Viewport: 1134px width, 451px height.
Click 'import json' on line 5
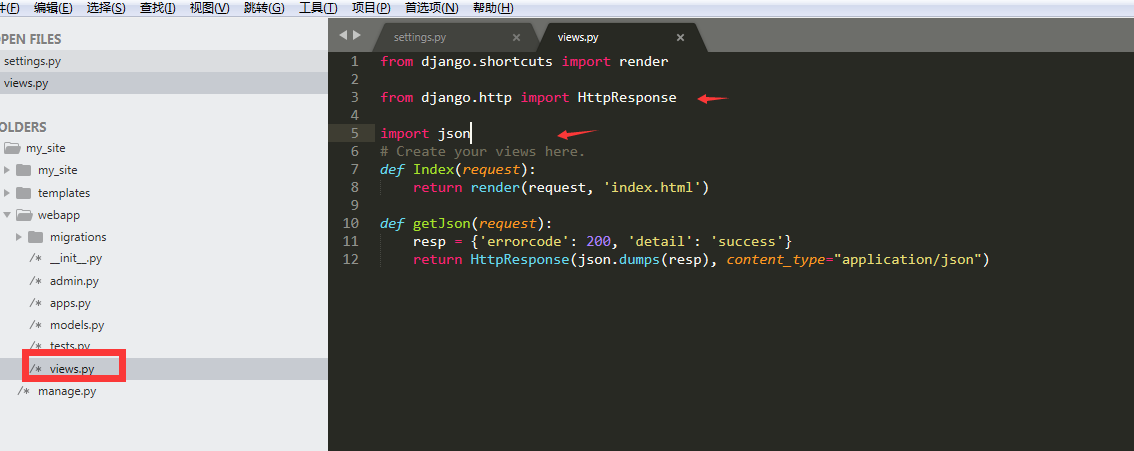click(x=425, y=134)
